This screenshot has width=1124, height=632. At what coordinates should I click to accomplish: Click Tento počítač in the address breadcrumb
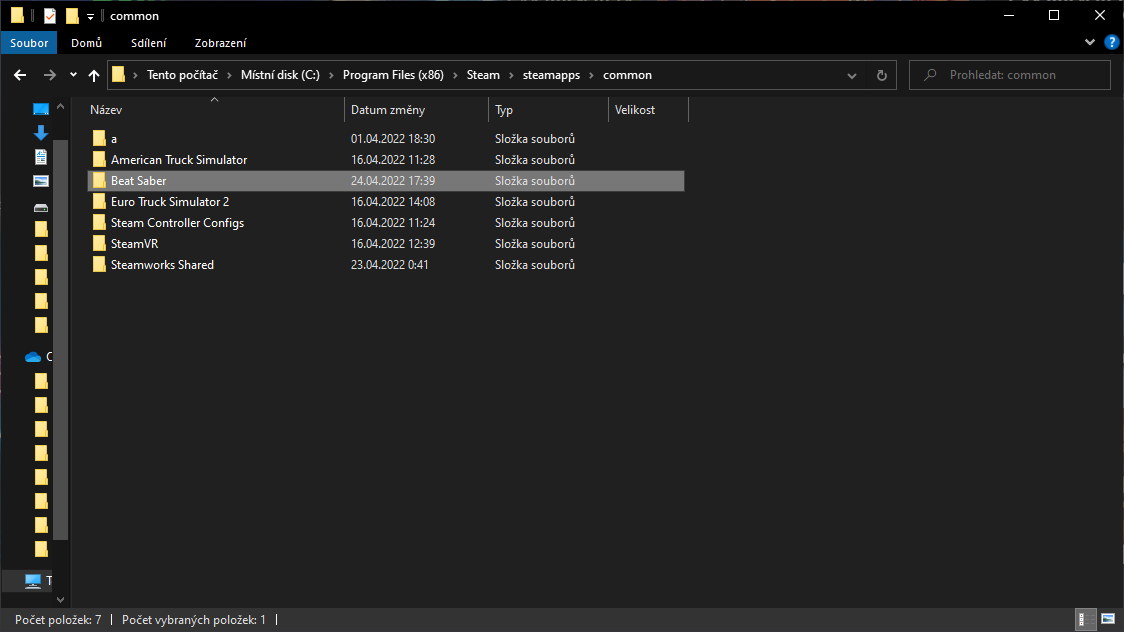click(182, 75)
